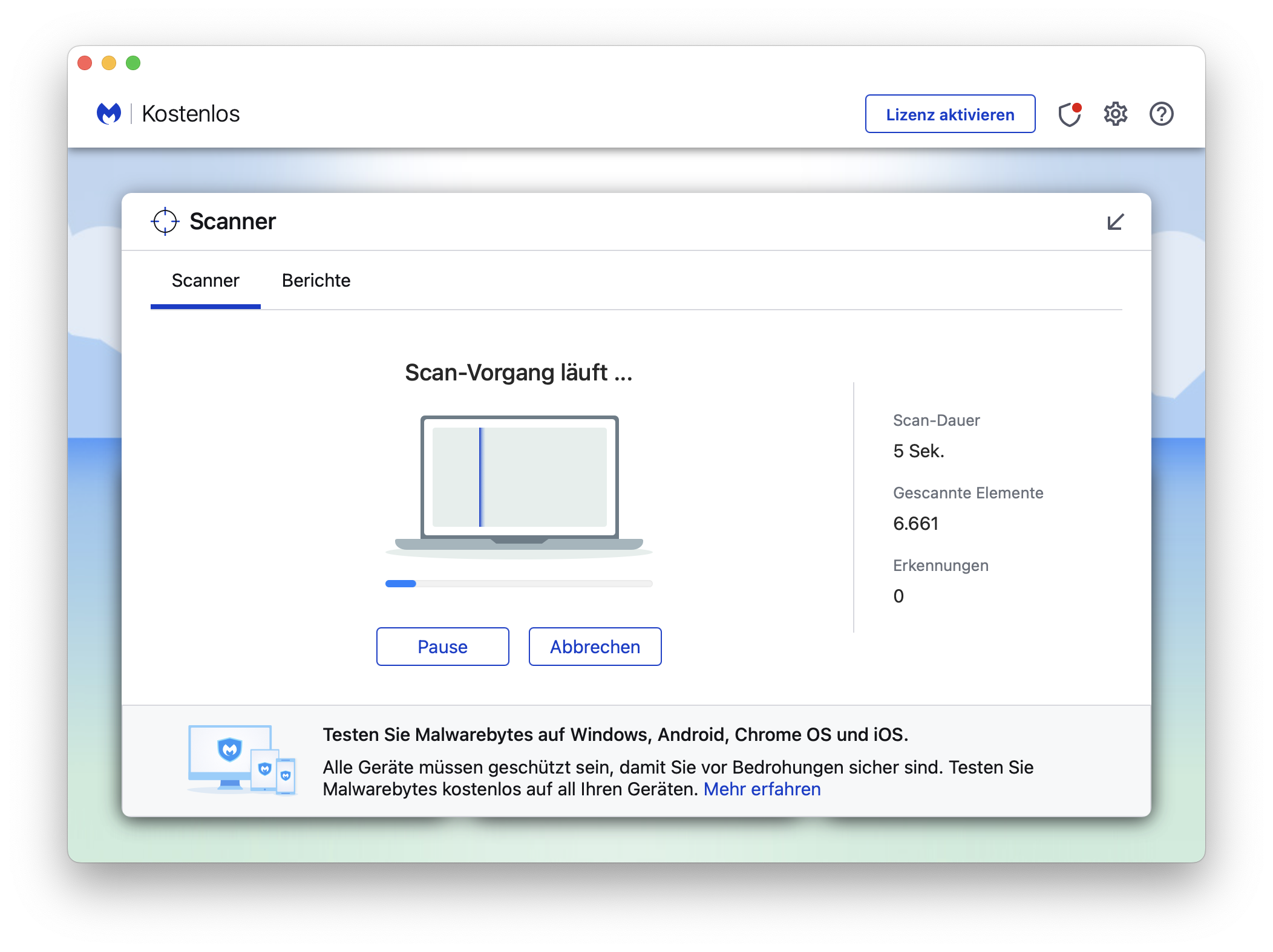Image resolution: width=1273 pixels, height=952 pixels.
Task: Click the Malwarebytes logo icon
Action: (x=110, y=113)
